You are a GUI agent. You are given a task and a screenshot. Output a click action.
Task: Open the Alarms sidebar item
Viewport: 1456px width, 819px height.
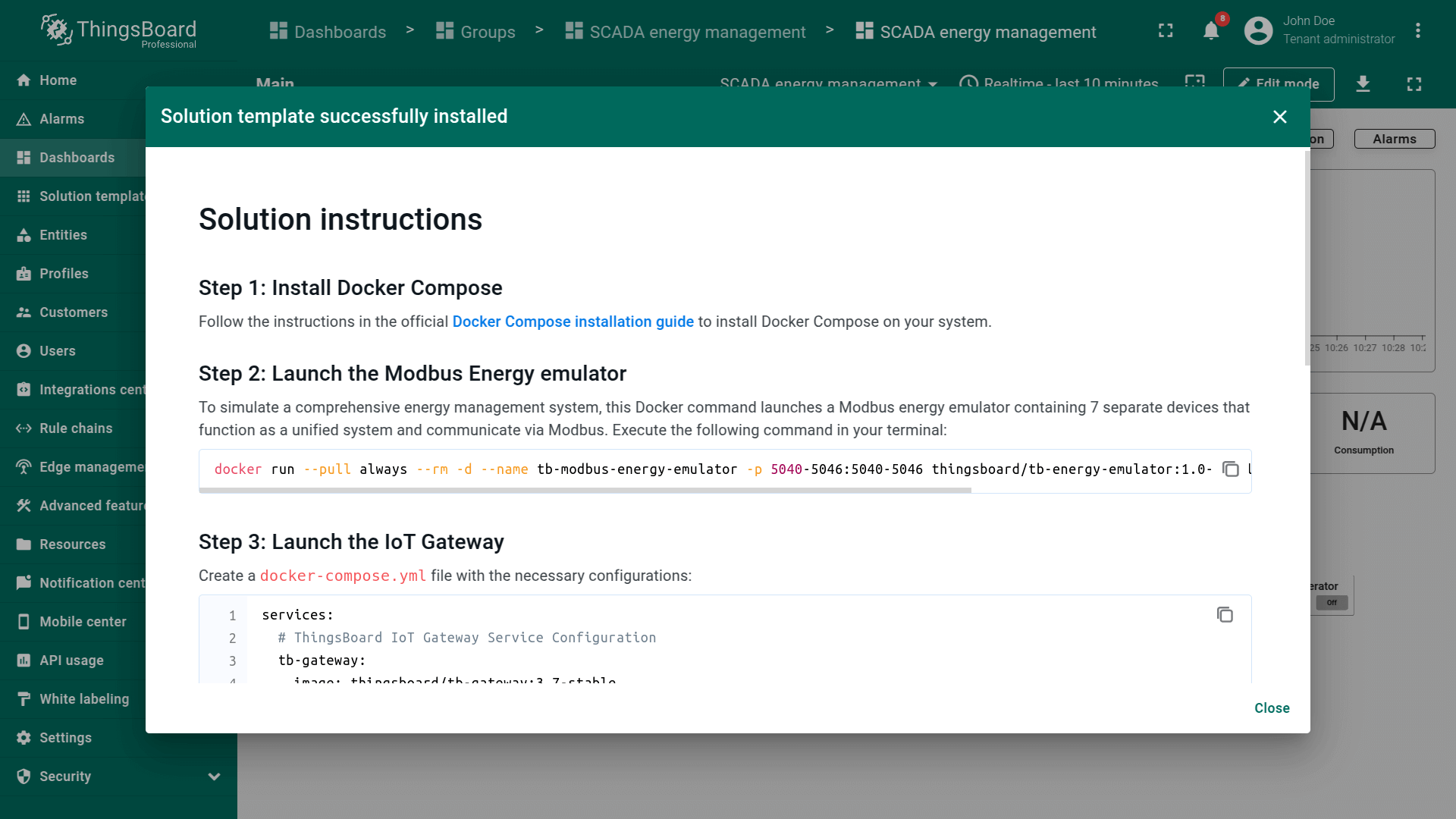click(x=62, y=119)
